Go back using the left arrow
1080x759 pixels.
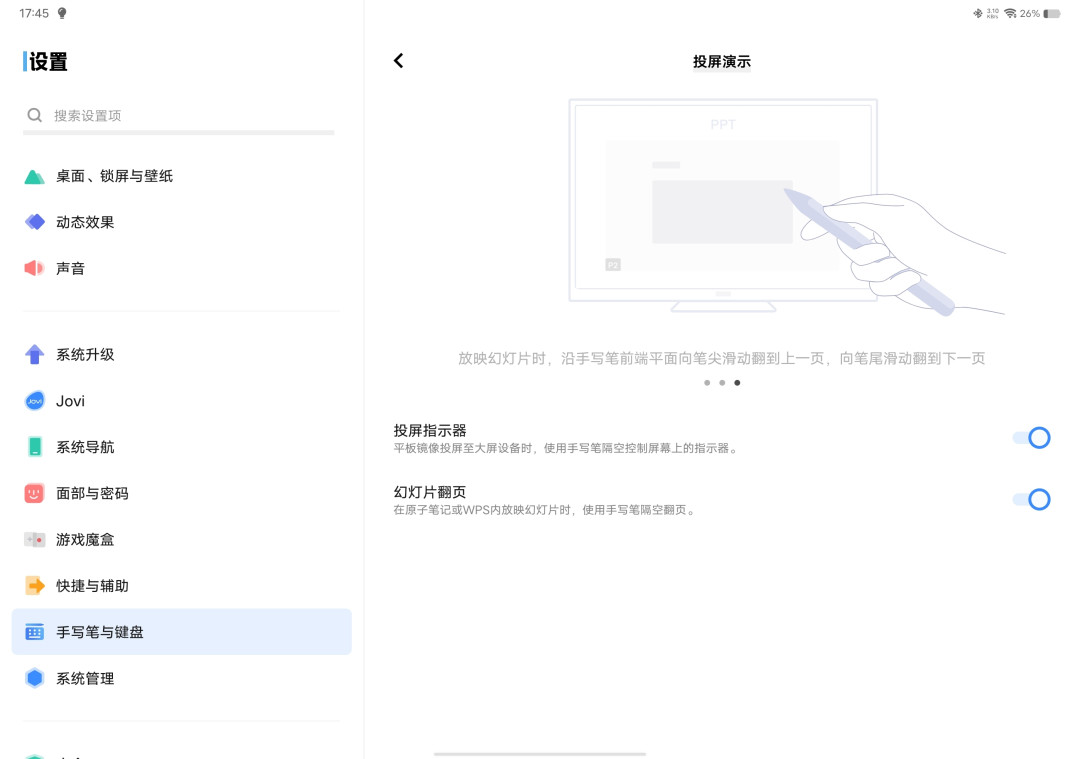[x=399, y=61]
